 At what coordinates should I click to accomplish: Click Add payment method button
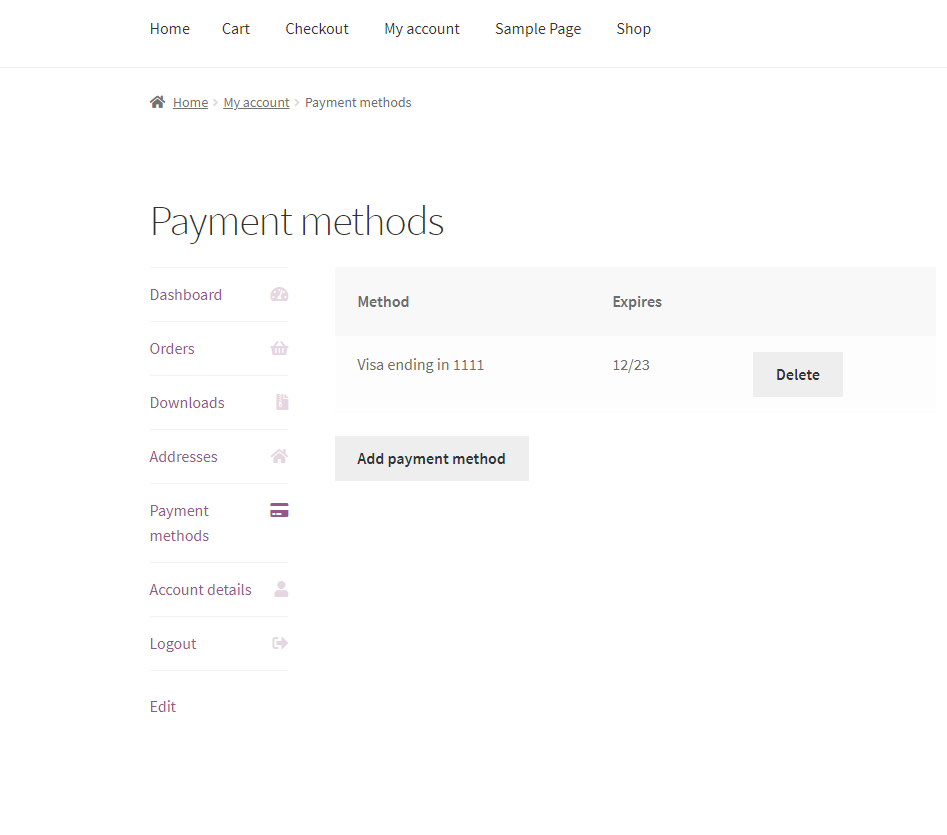pyautogui.click(x=432, y=459)
